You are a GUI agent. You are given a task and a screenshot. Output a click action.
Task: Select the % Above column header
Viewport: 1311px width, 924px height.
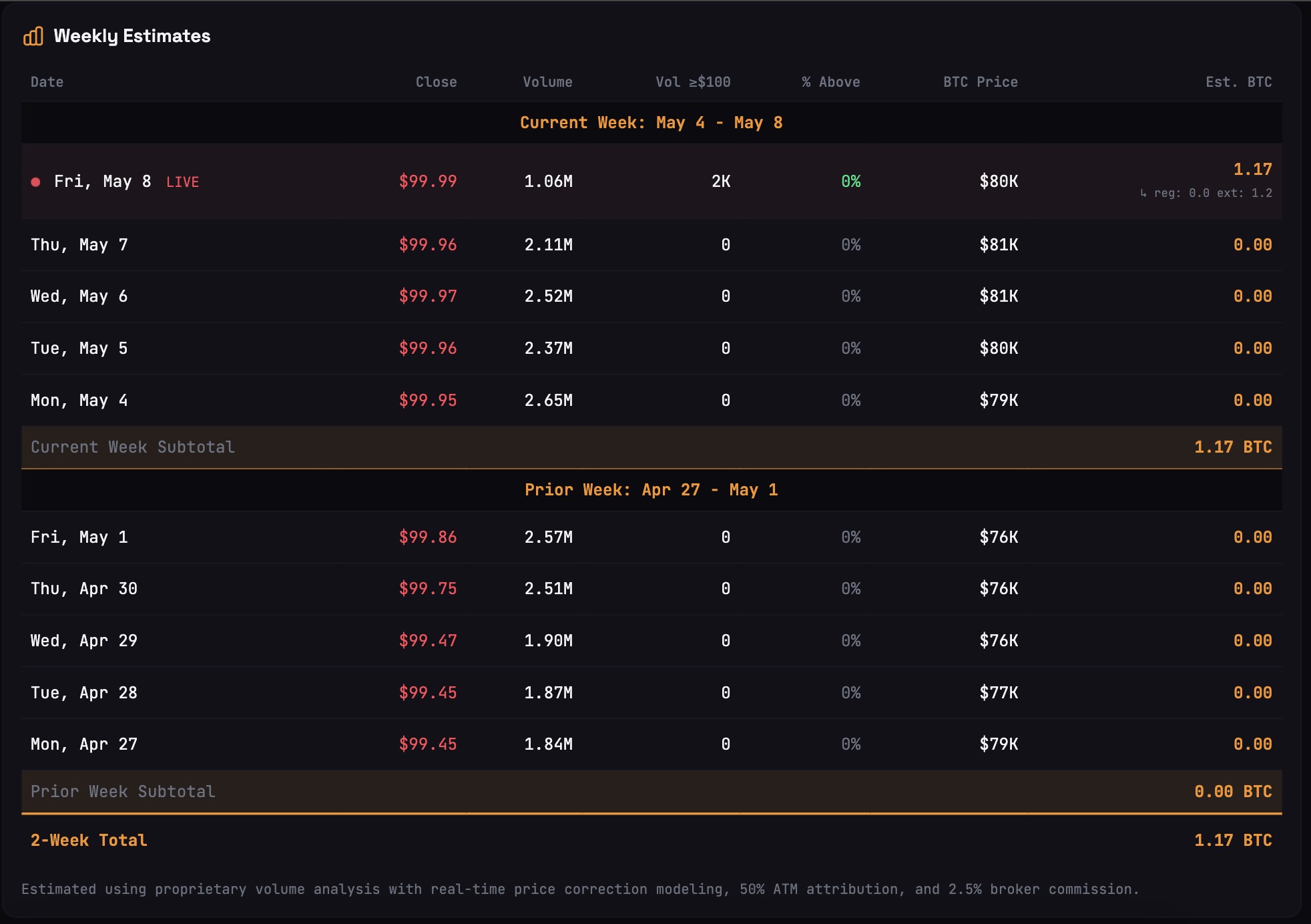[830, 82]
